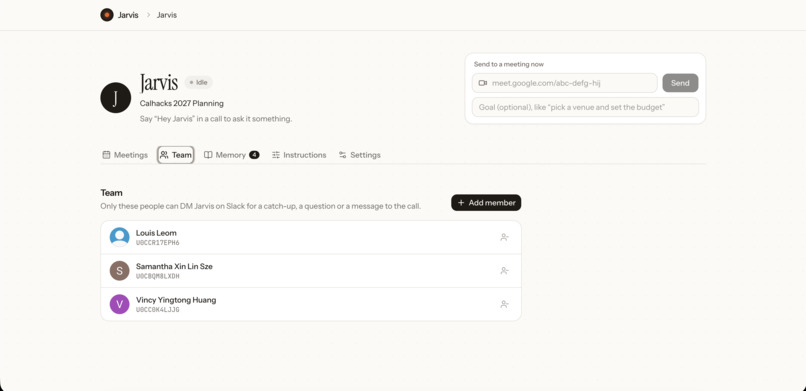
Task: Select the name Vincy Yingtong Huang
Action: pos(176,300)
